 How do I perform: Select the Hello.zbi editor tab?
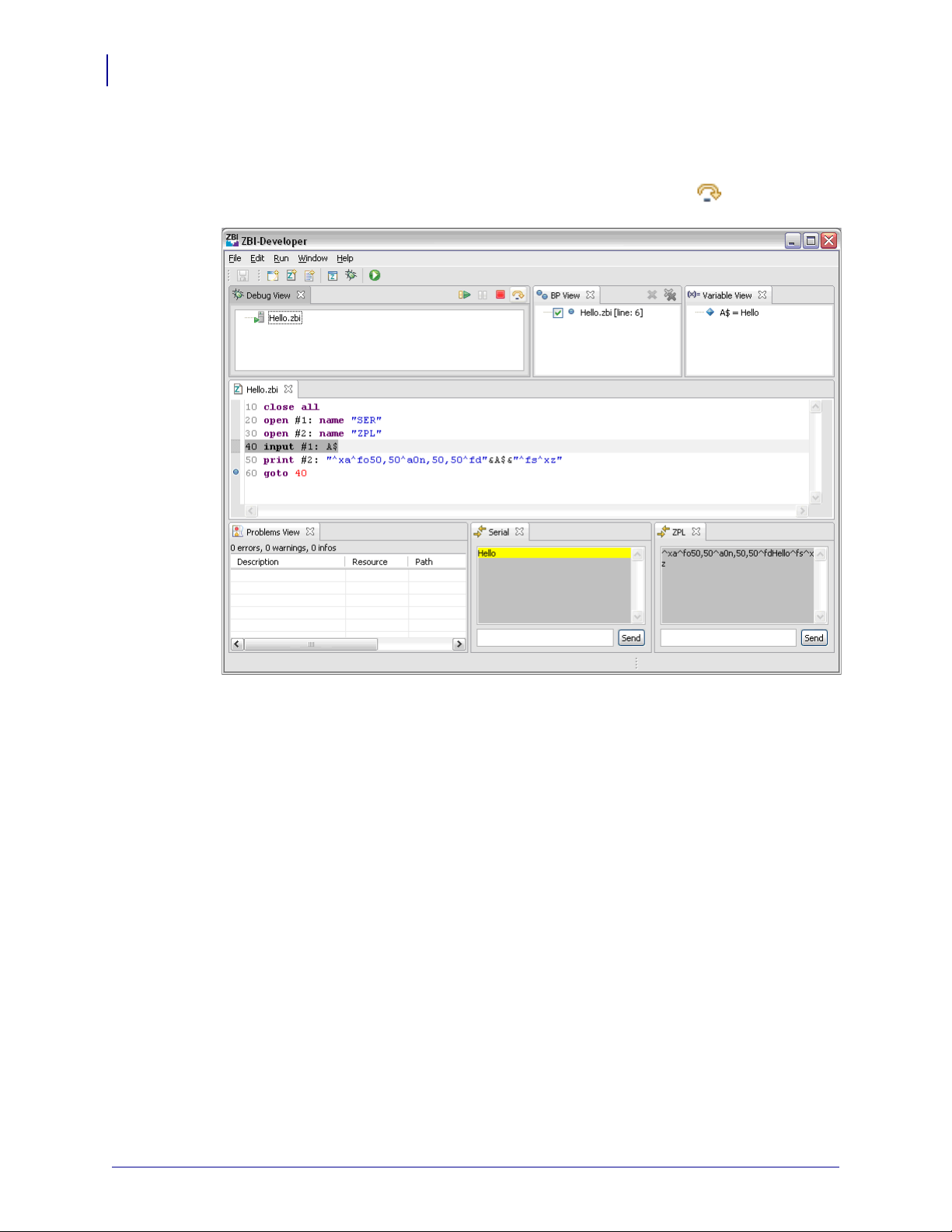[x=262, y=389]
